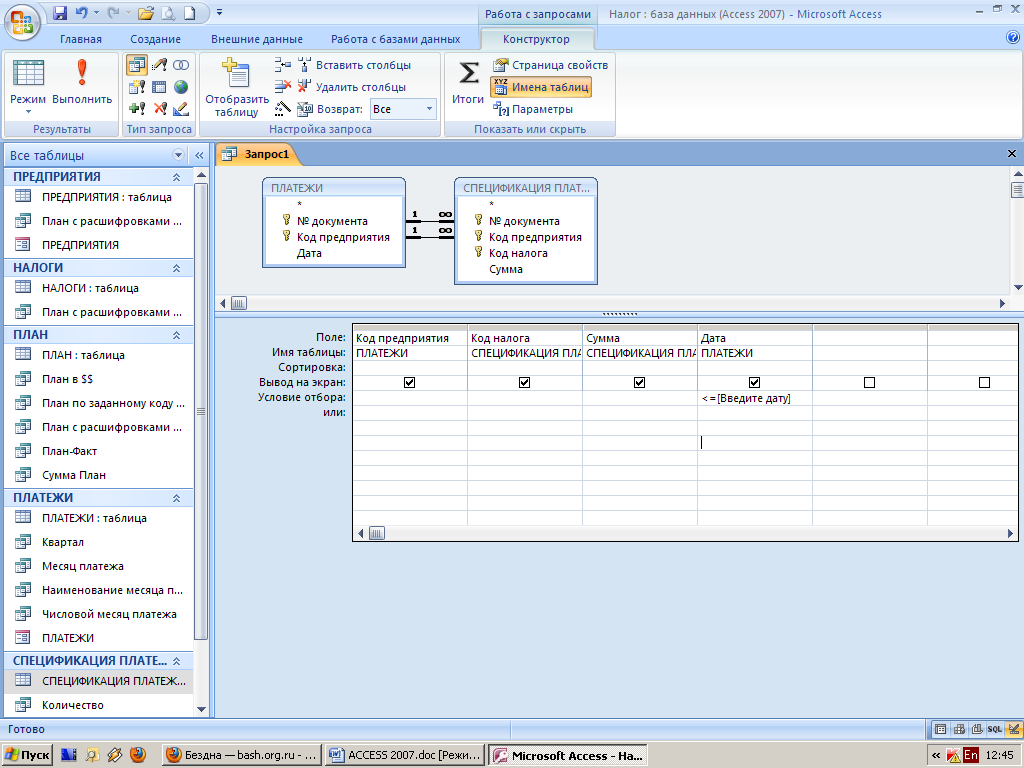Click the table pane horizontal scrollbar thumb

(x=239, y=303)
